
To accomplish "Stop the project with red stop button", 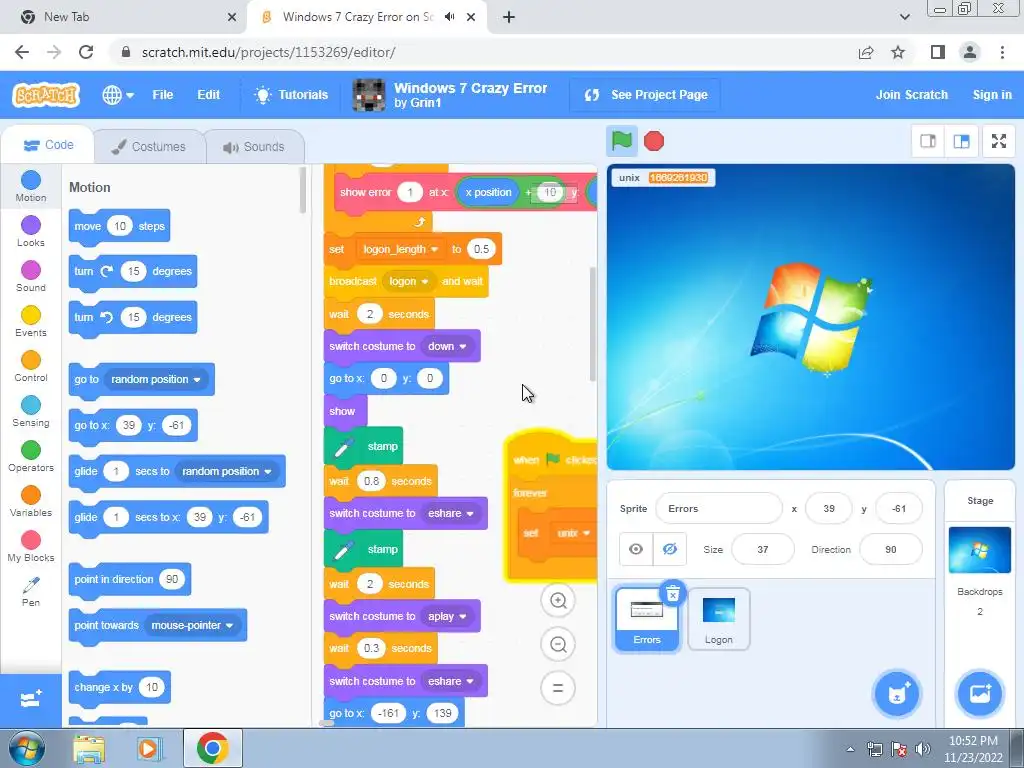I will (x=654, y=141).
